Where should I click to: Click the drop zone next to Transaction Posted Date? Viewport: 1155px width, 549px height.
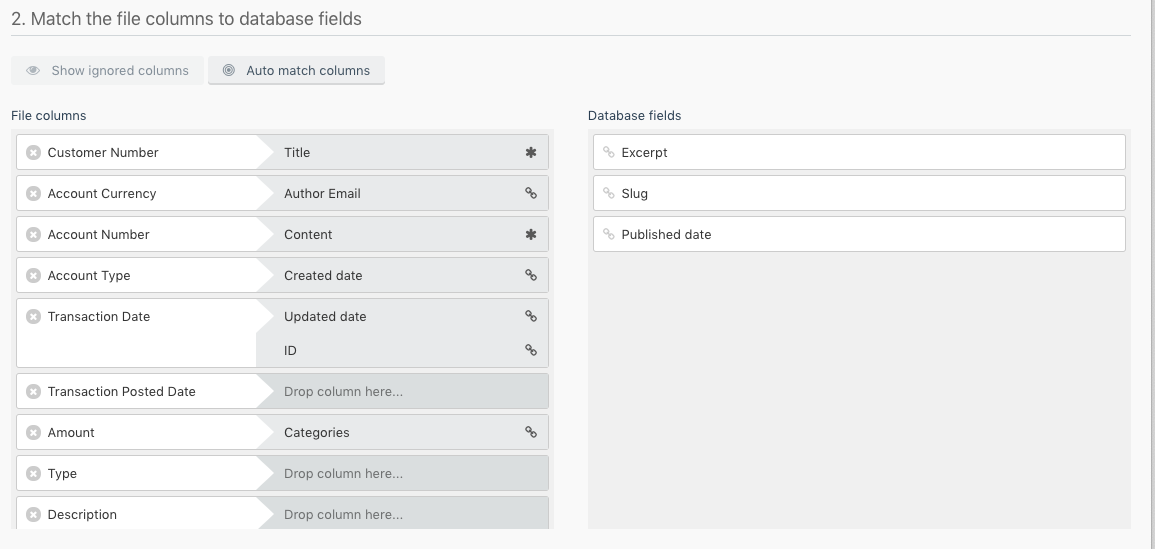(402, 392)
